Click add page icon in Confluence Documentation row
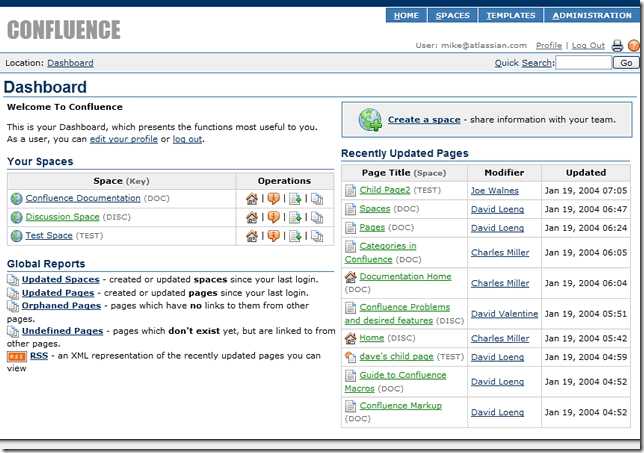This screenshot has height=453, width=644. click(x=295, y=199)
